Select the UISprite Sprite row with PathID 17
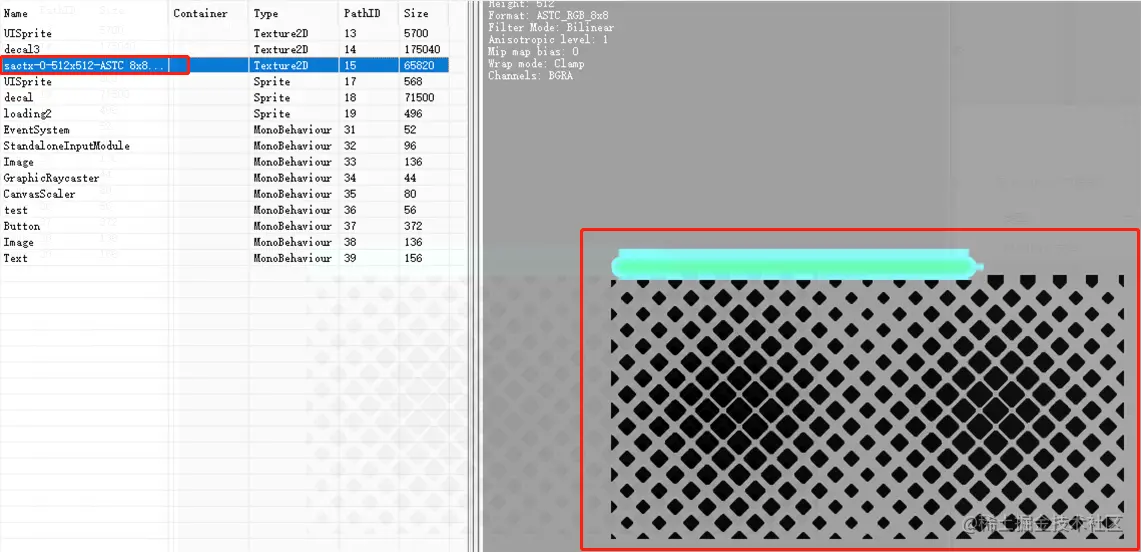The image size is (1141, 552). pyautogui.click(x=28, y=81)
